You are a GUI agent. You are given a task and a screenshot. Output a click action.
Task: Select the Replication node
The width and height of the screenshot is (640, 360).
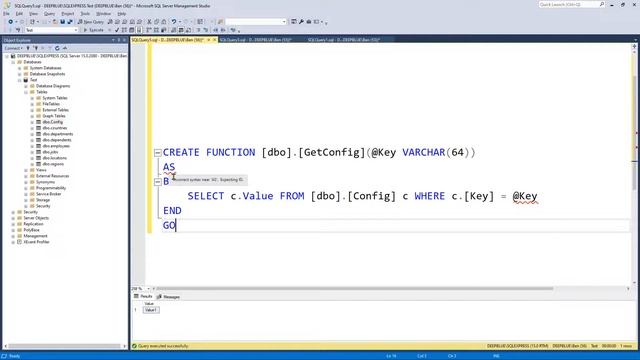[x=33, y=224]
